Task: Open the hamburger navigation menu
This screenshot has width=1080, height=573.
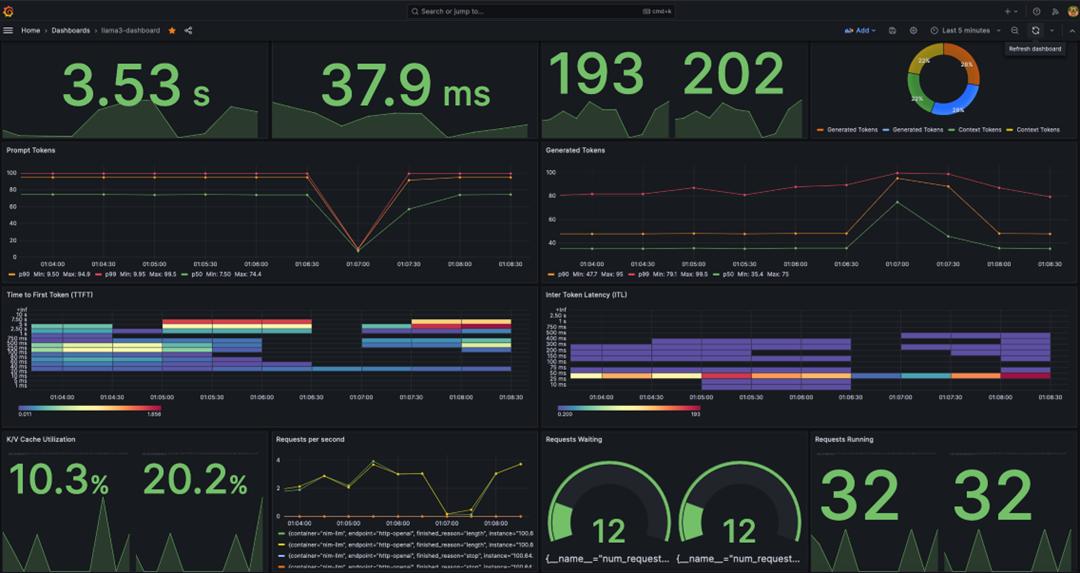Action: pos(9,31)
